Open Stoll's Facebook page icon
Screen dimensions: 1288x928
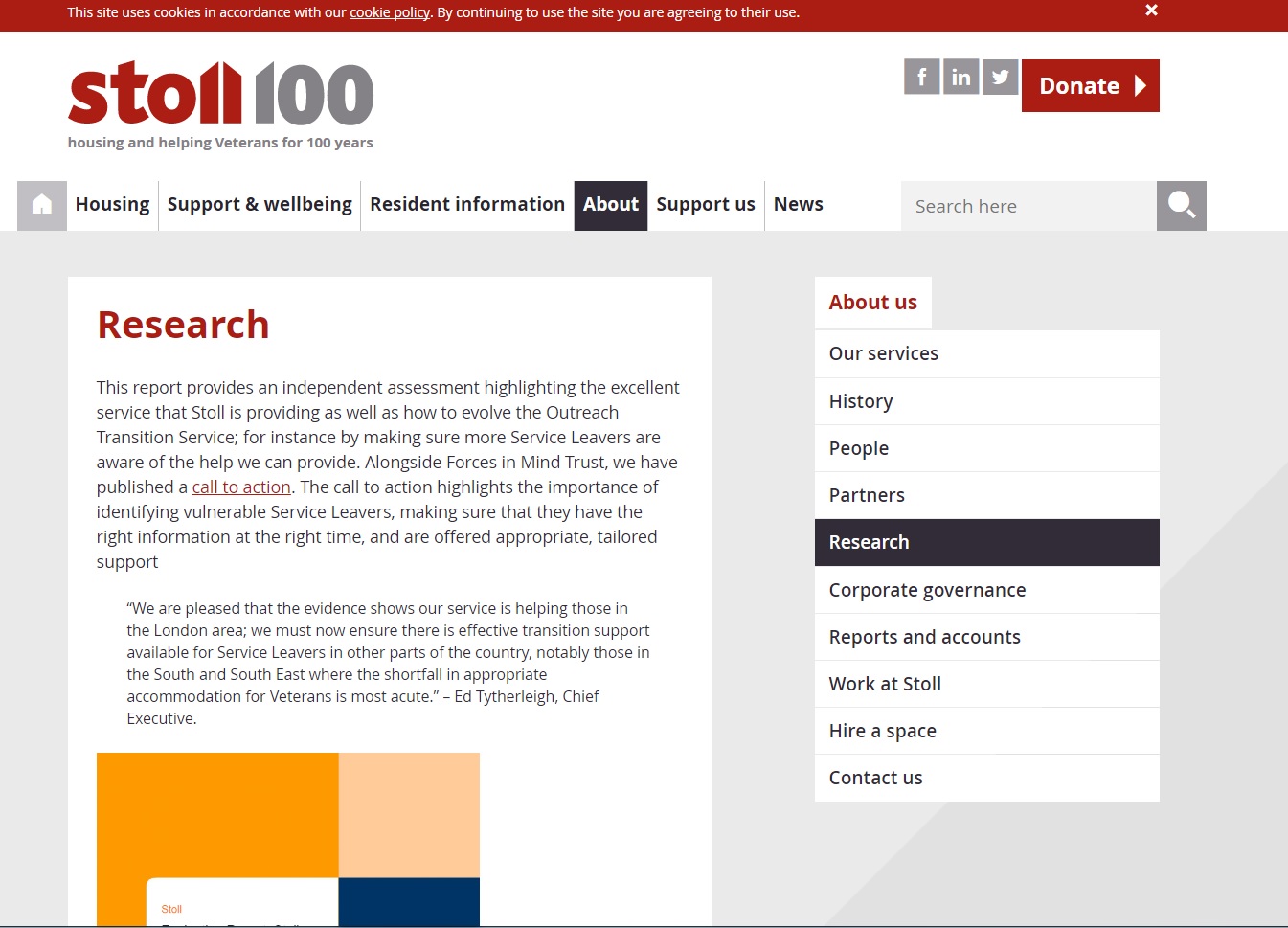pos(921,77)
